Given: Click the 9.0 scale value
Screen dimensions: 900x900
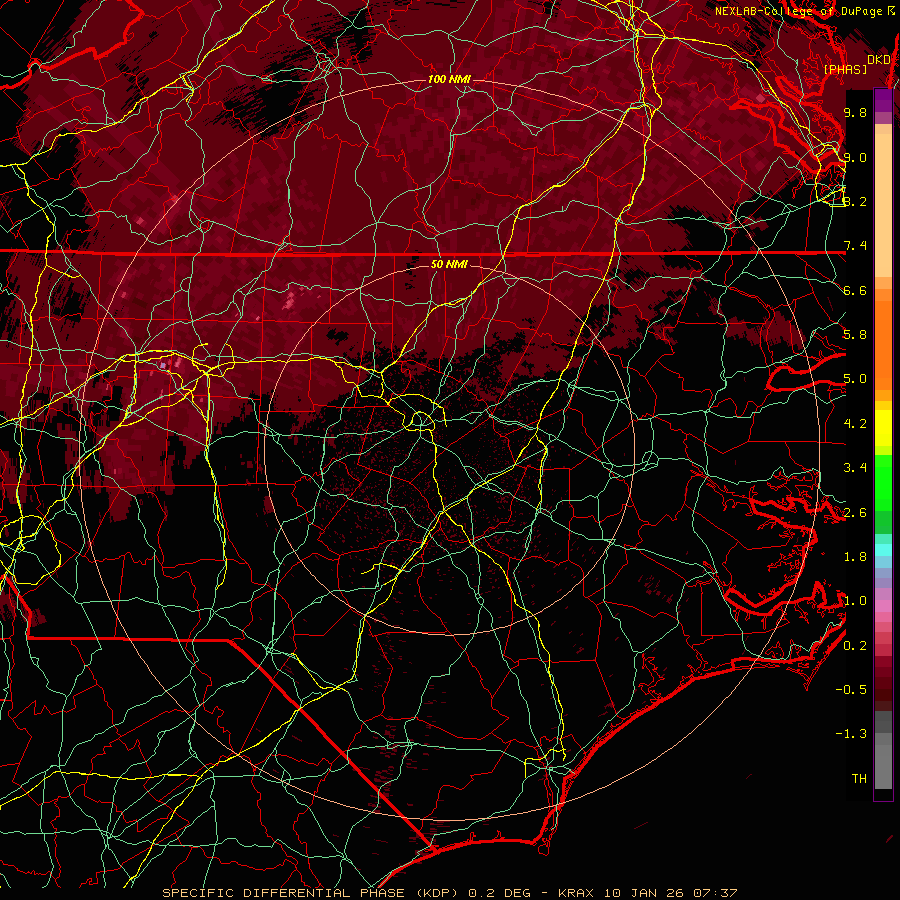Looking at the screenshot, I should tap(855, 157).
